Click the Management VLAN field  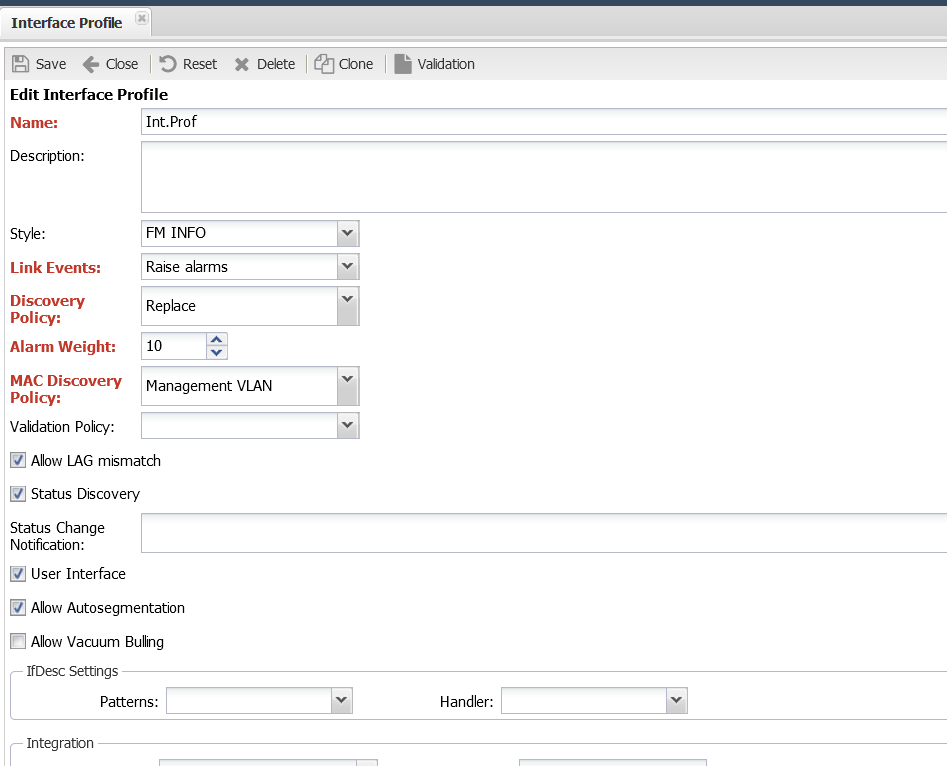coord(239,385)
